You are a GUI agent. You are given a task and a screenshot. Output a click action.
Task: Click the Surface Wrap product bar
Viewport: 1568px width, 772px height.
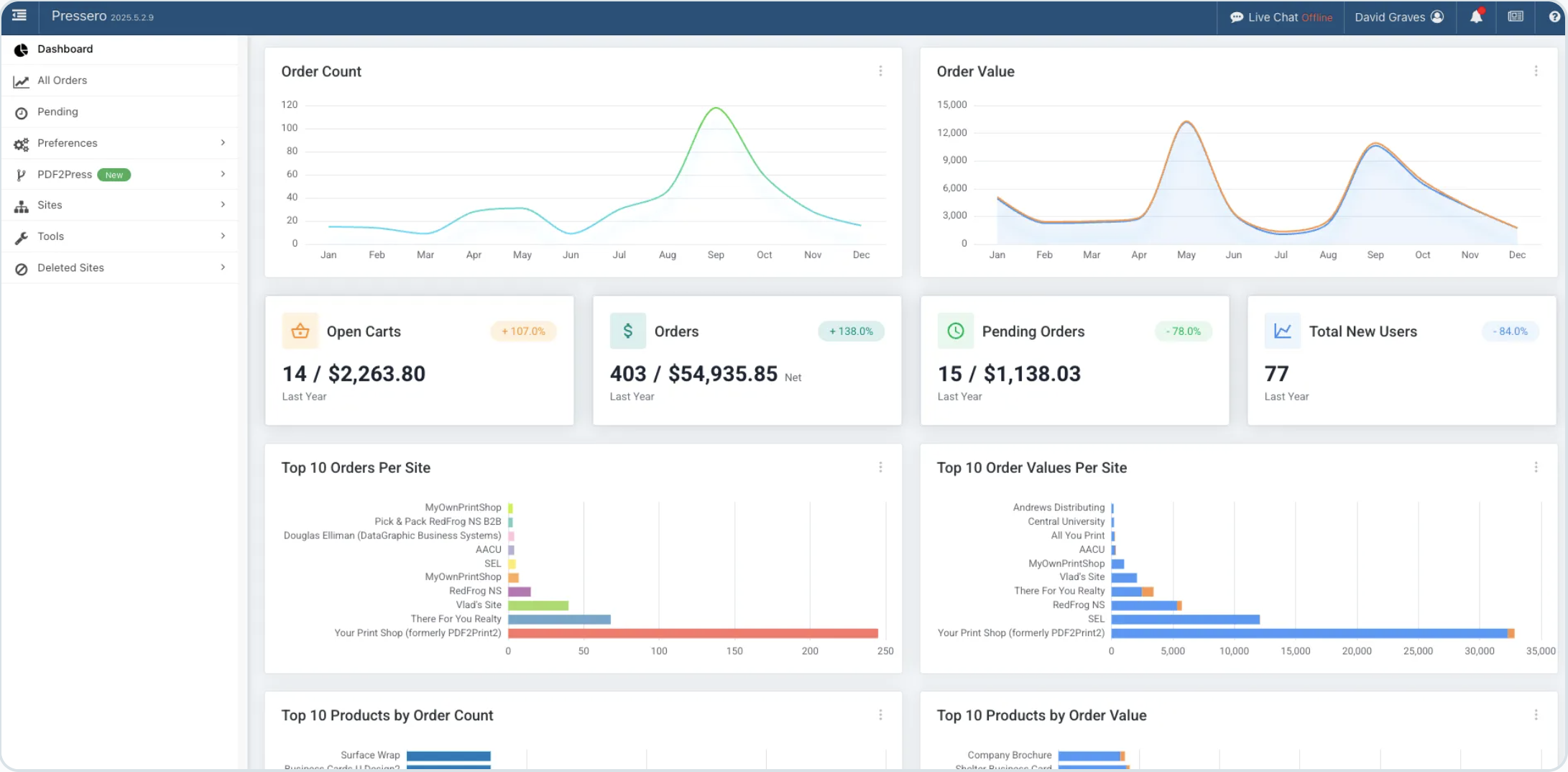pos(448,755)
